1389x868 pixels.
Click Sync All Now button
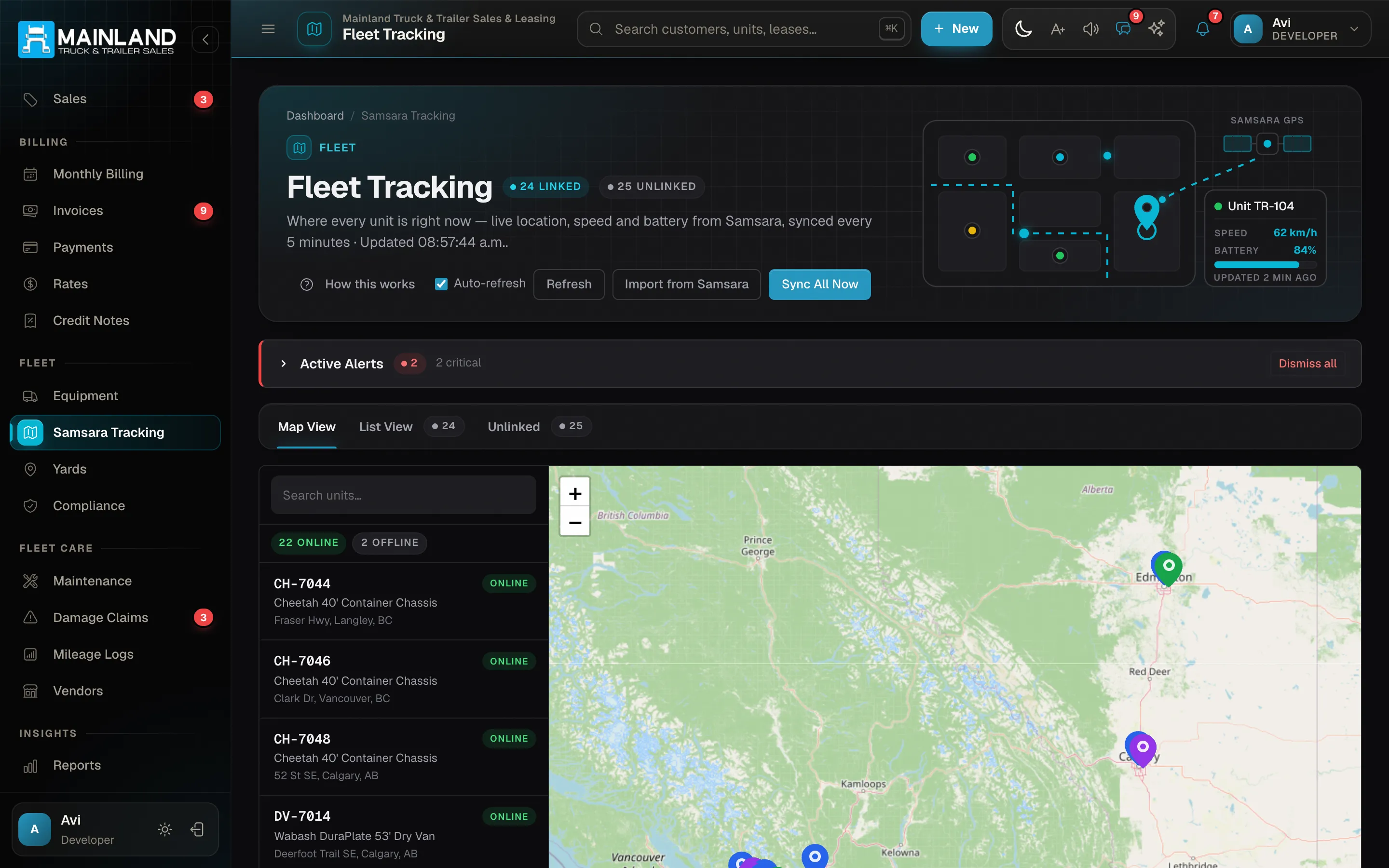819,284
